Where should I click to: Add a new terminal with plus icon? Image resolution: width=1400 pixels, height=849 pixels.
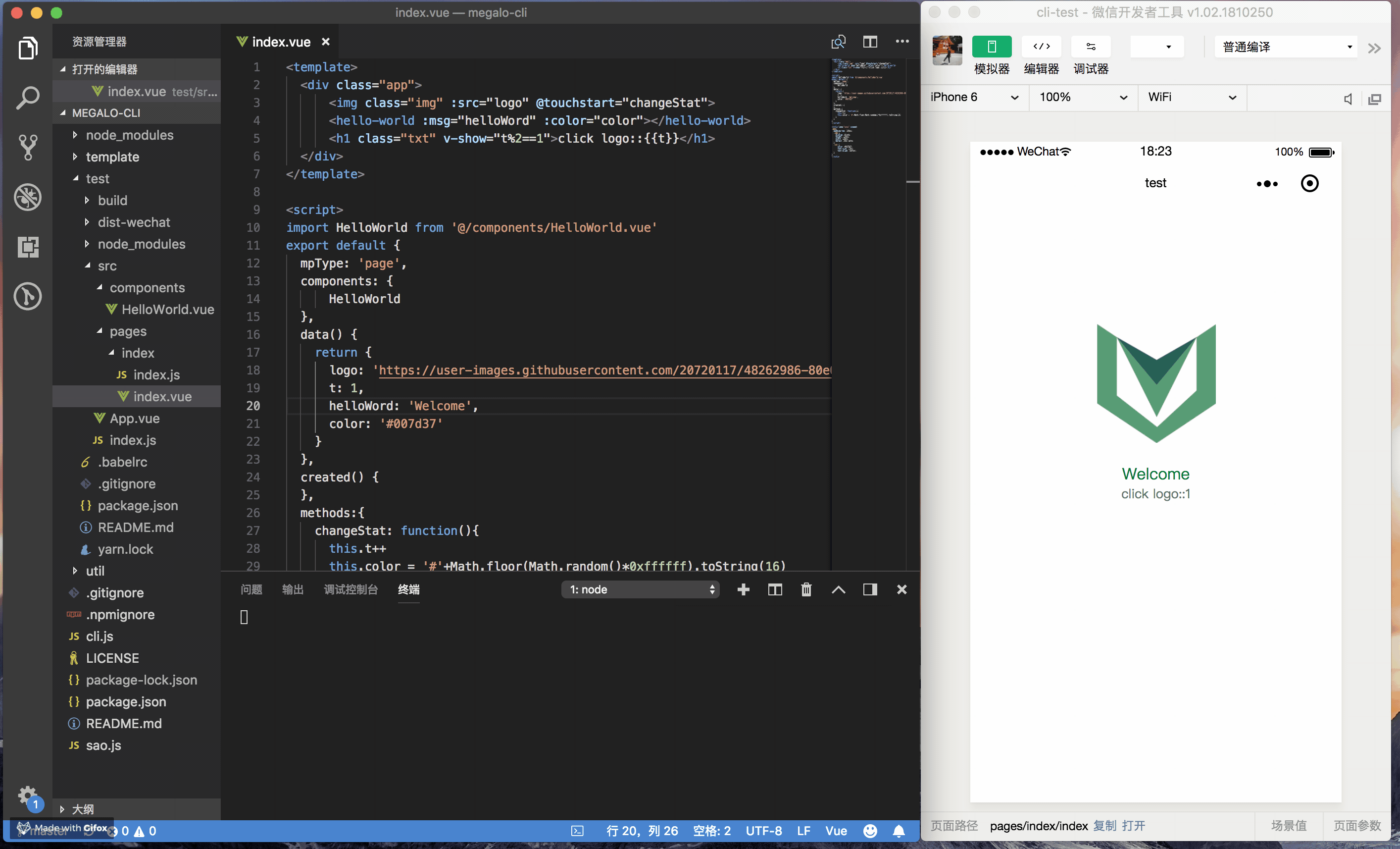tap(743, 589)
